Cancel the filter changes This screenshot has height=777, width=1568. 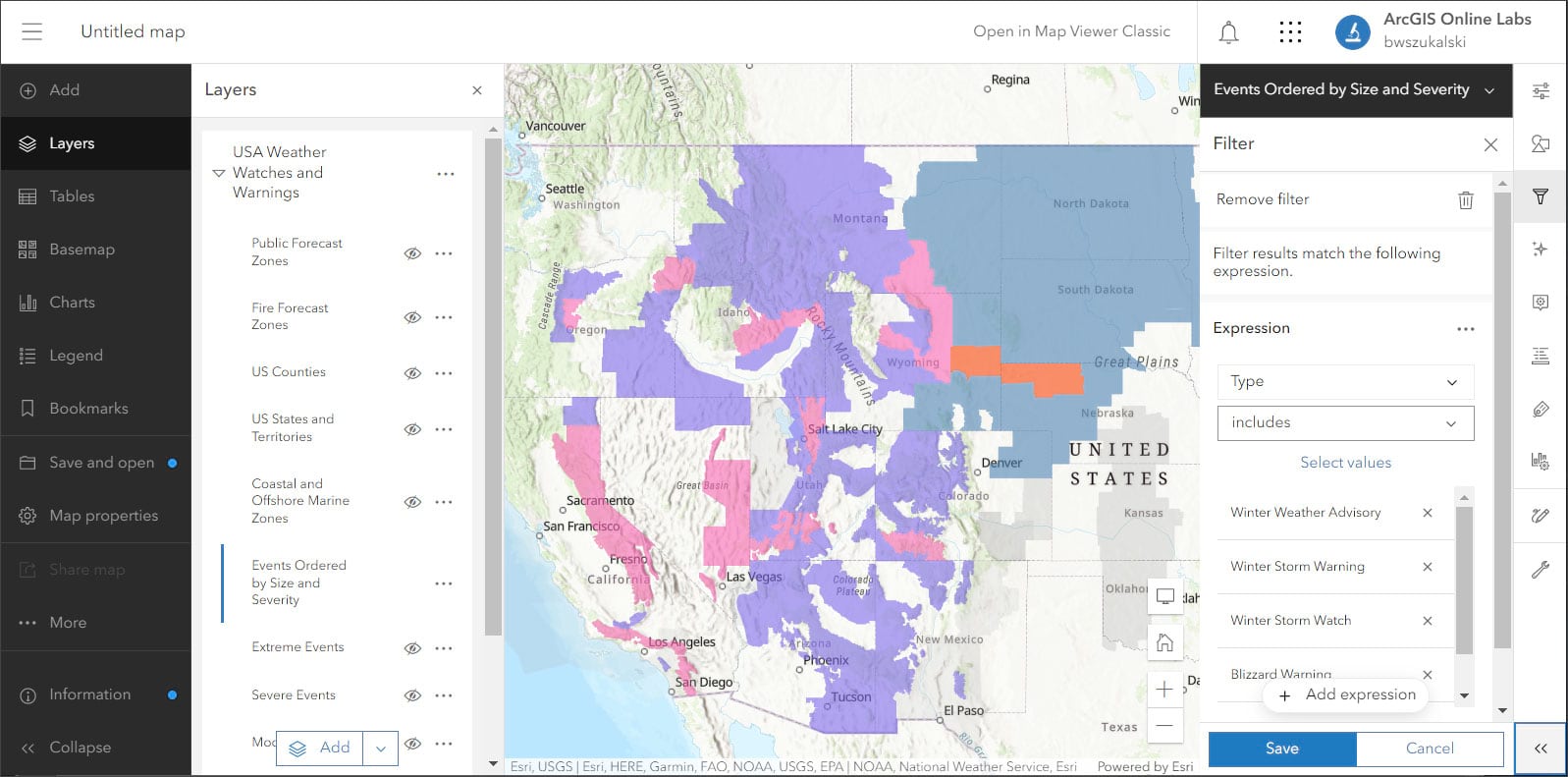coord(1430,749)
